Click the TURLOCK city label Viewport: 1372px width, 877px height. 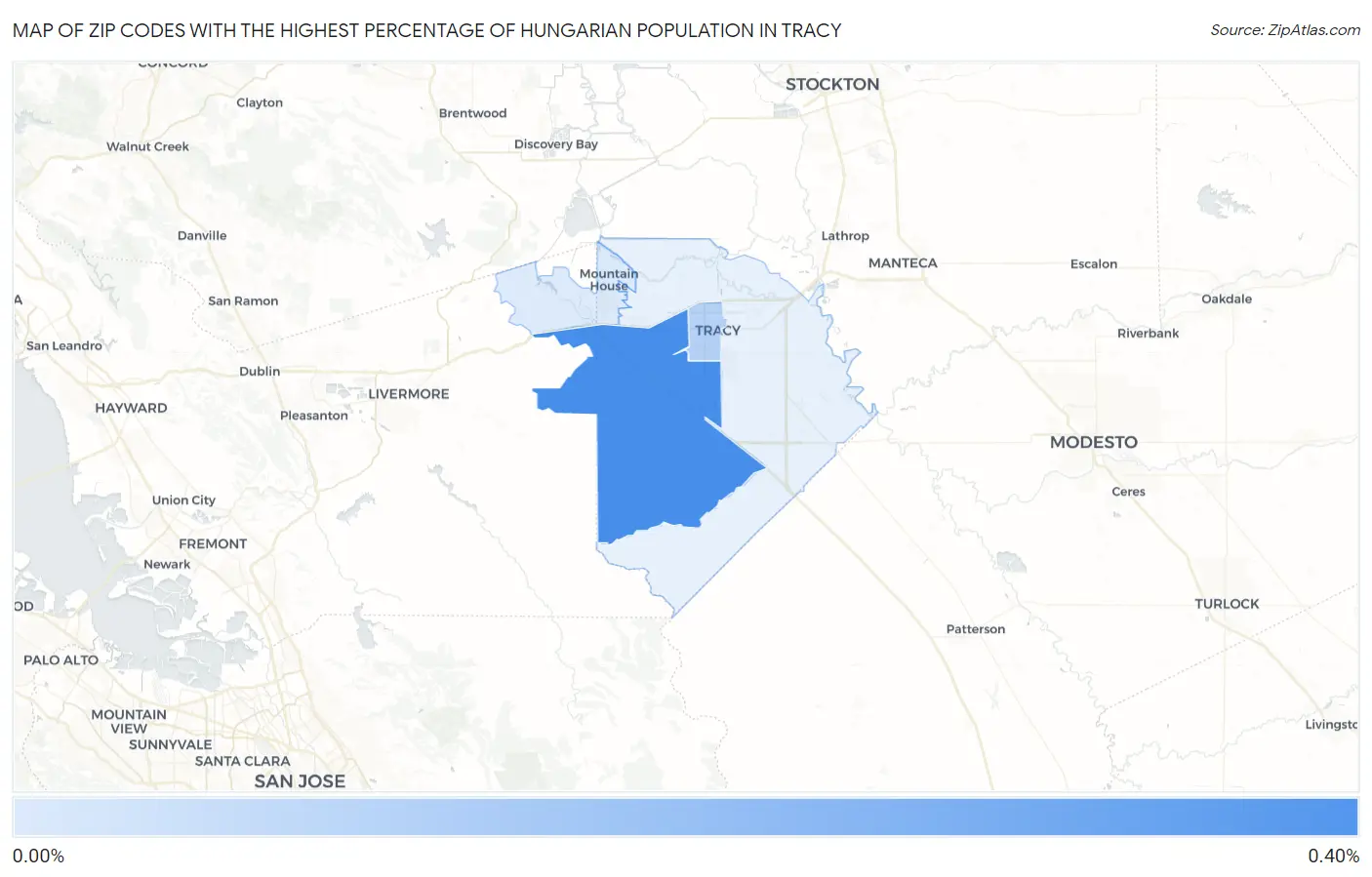(1227, 604)
